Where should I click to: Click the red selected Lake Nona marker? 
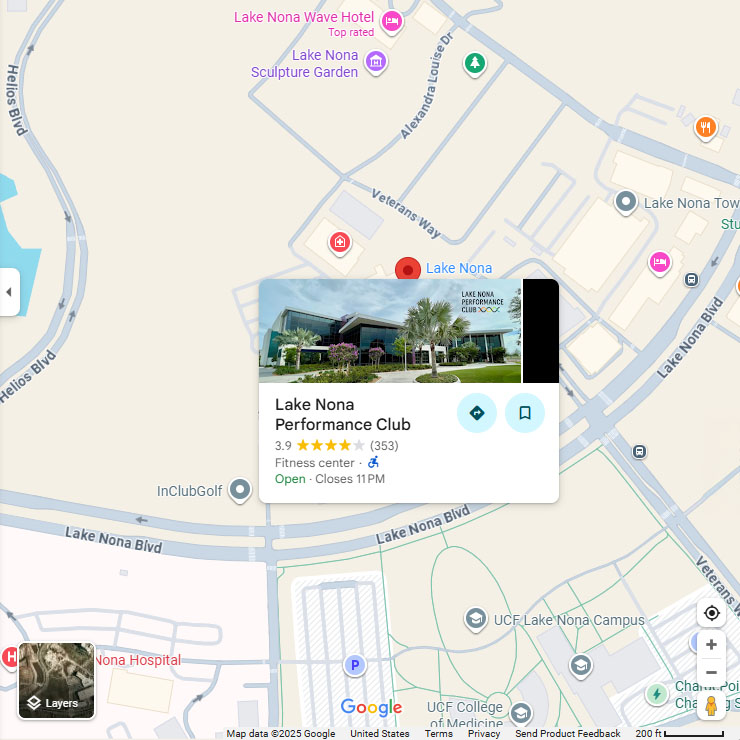[408, 269]
